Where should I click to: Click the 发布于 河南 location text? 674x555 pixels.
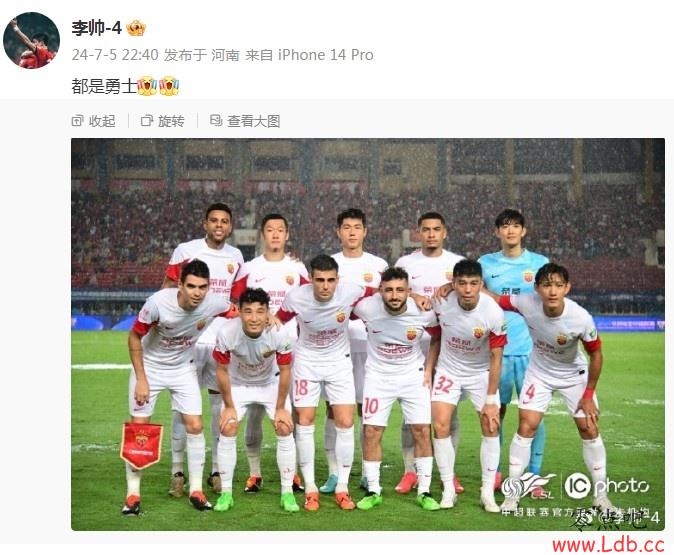(202, 55)
